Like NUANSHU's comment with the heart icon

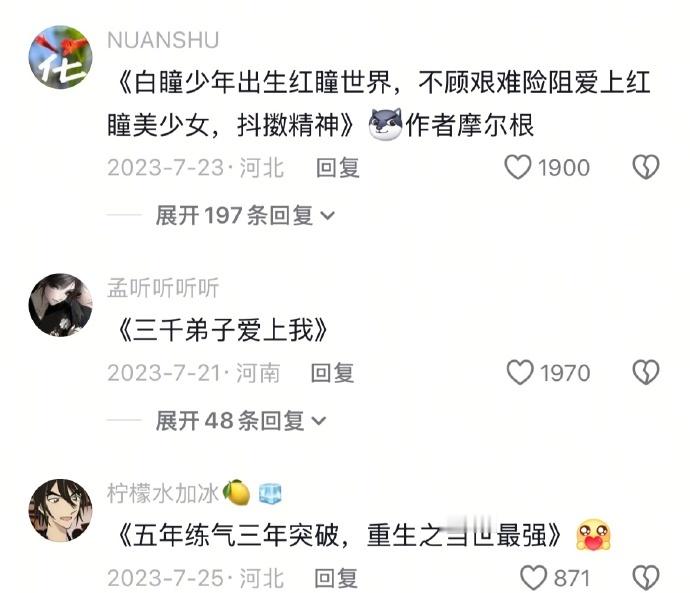518,167
